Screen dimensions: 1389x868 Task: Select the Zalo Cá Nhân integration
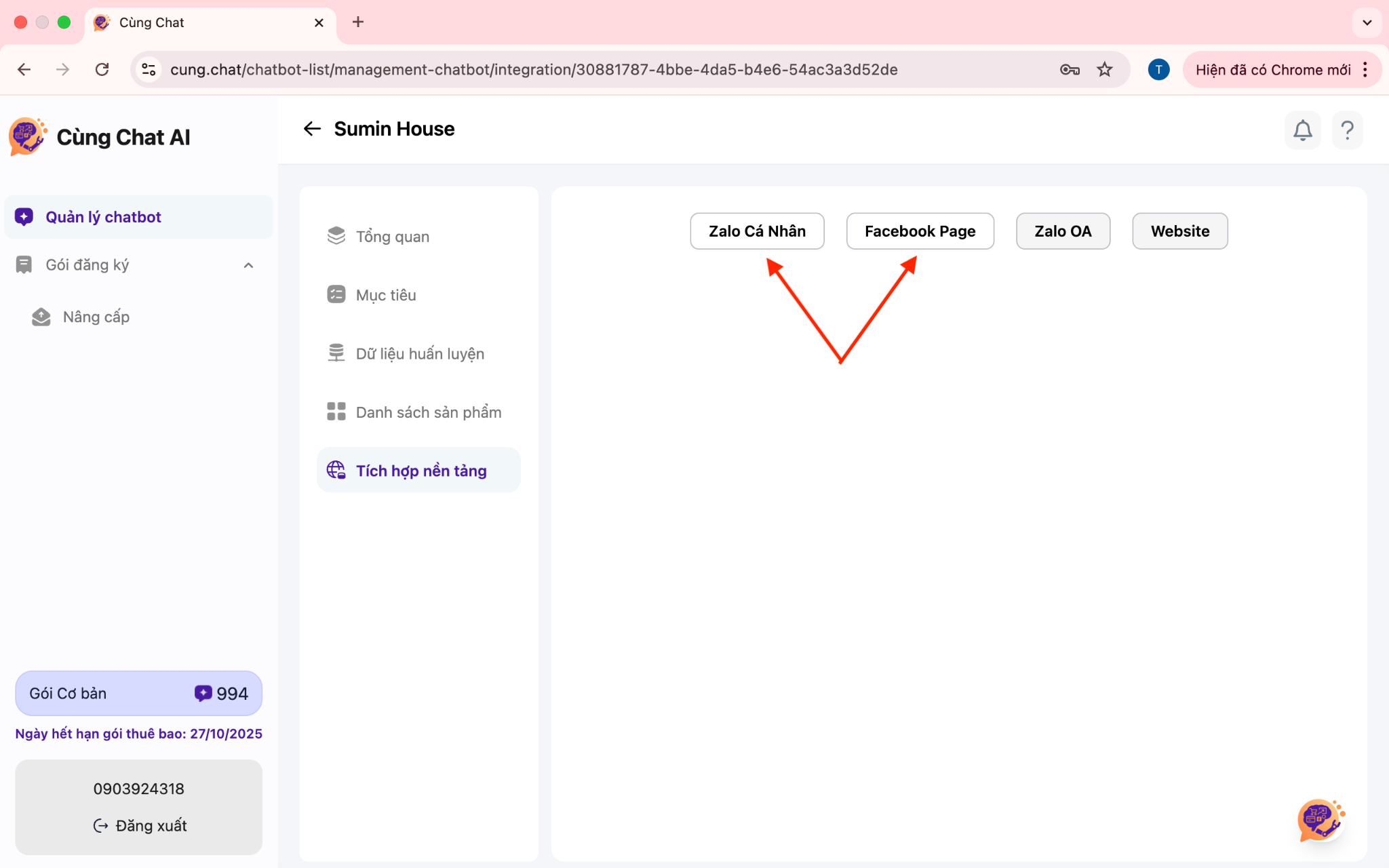coord(757,231)
